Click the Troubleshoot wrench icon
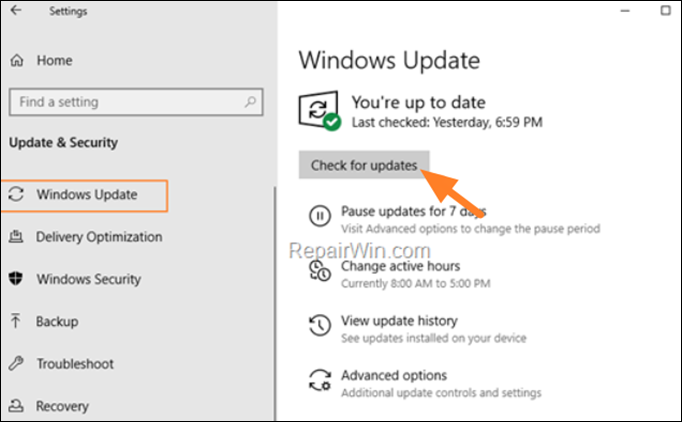 click(16, 363)
